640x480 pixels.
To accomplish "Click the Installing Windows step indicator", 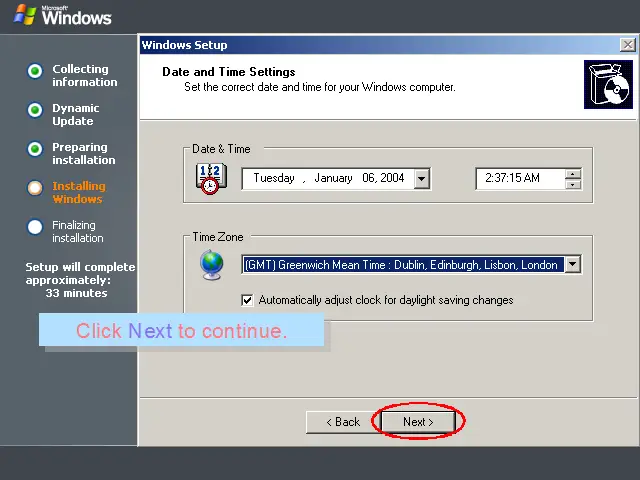I will (35, 188).
